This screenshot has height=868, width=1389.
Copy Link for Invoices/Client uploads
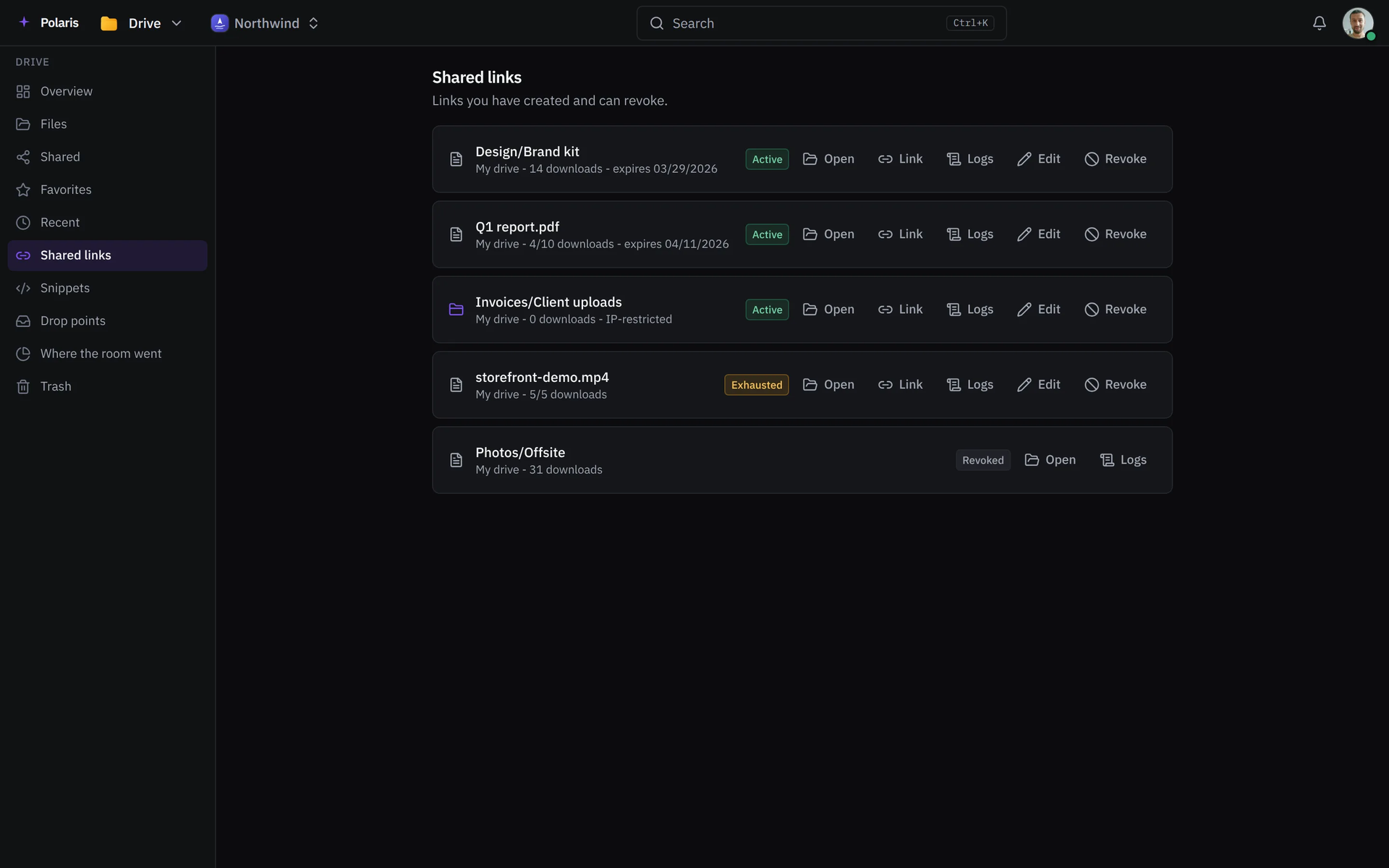[900, 310]
